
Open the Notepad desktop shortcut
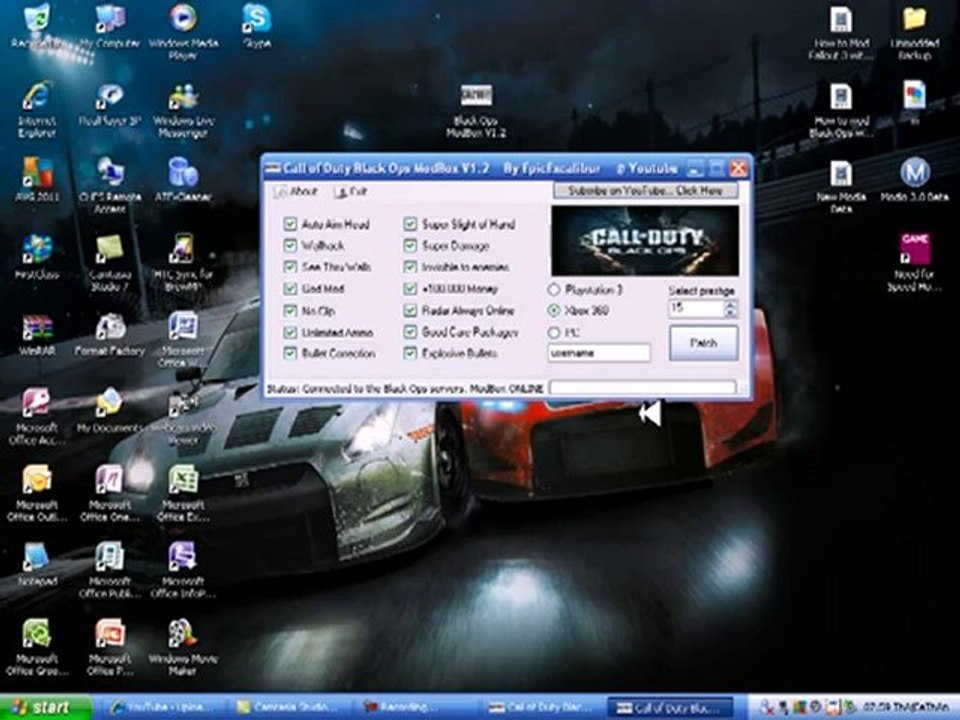pos(37,563)
